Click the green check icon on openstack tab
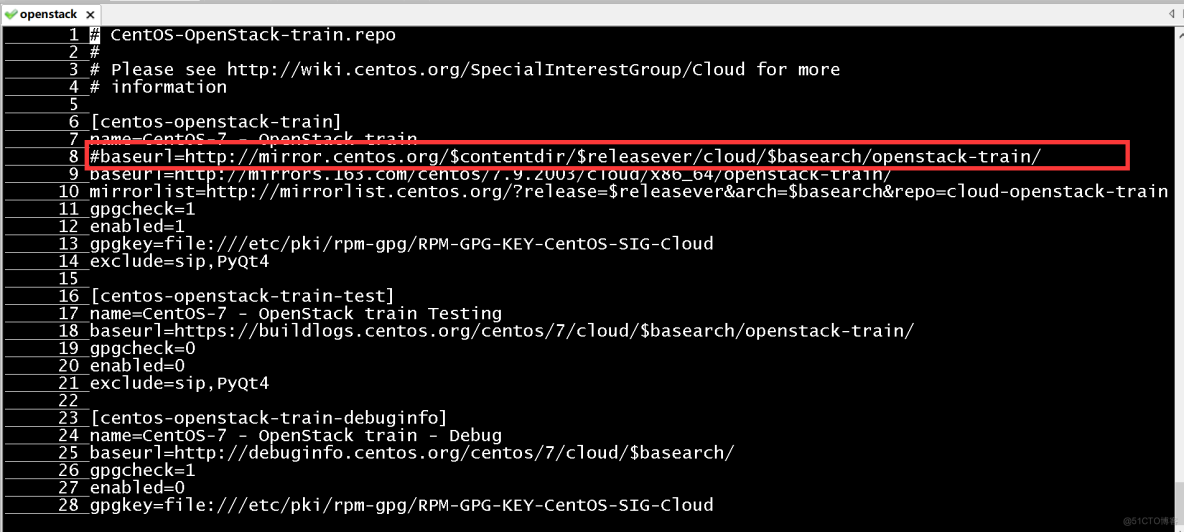The width and height of the screenshot is (1184, 532). [x=11, y=14]
